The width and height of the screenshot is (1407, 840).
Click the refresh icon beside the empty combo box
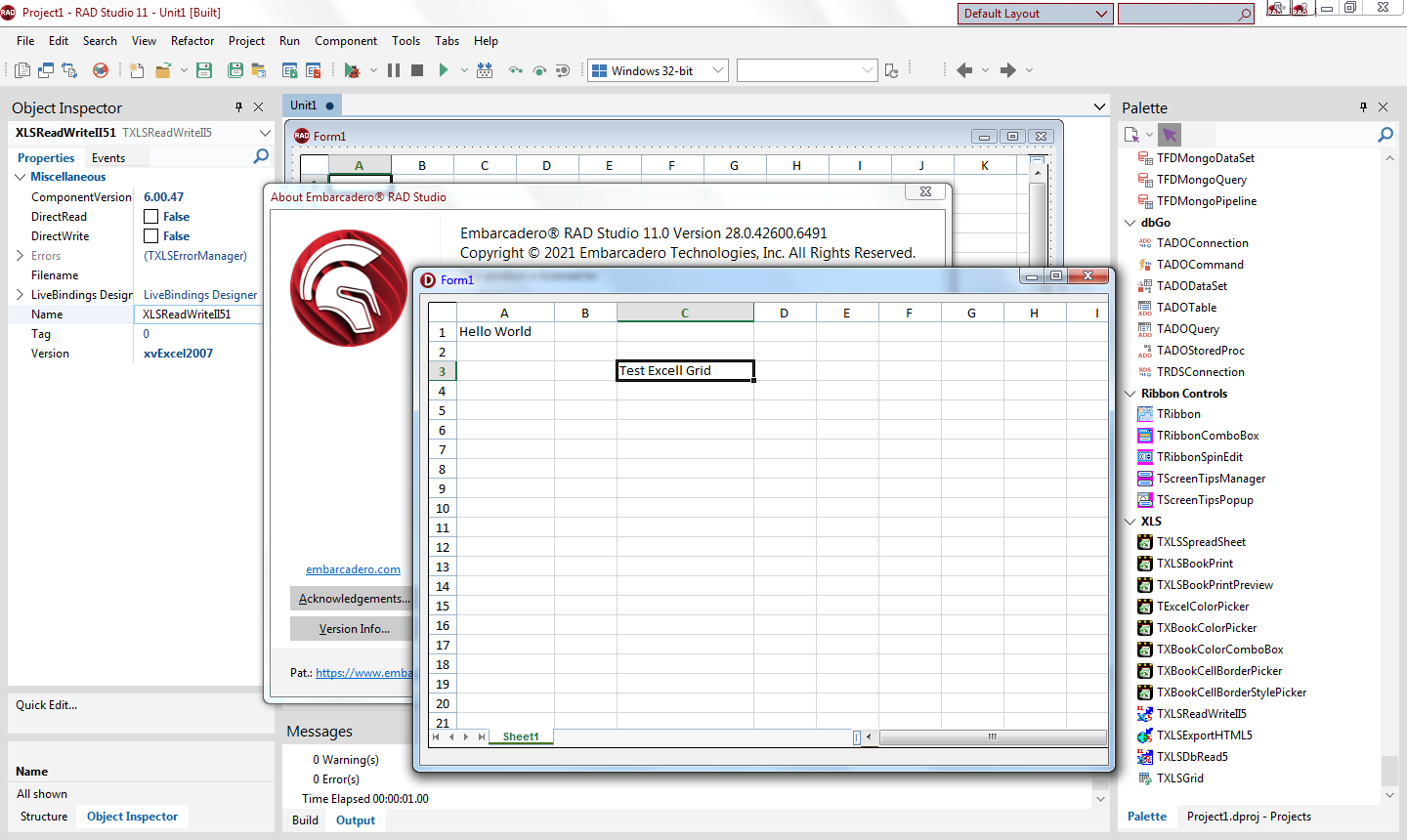tap(891, 70)
